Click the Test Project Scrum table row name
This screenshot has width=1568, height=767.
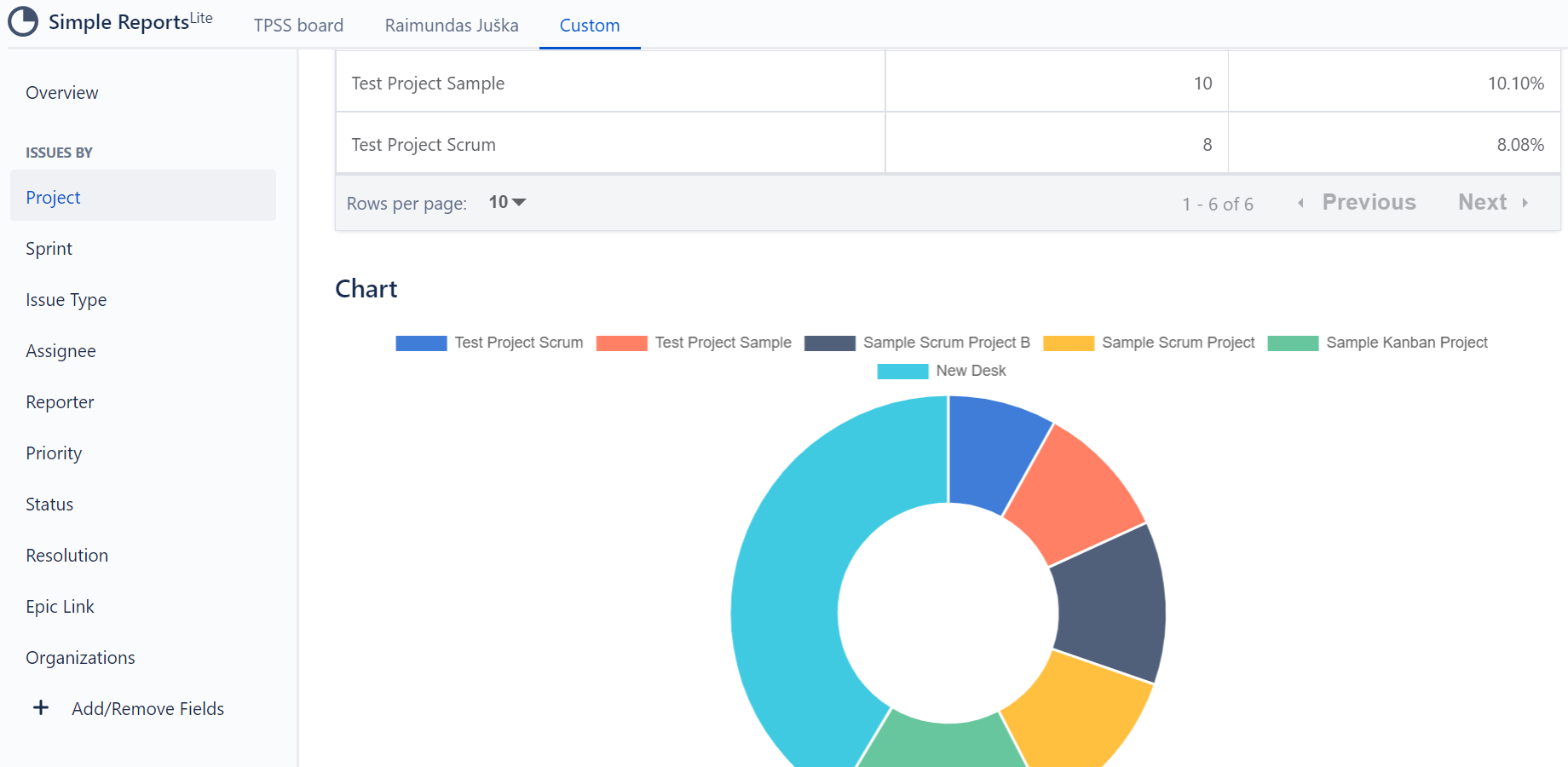click(424, 145)
